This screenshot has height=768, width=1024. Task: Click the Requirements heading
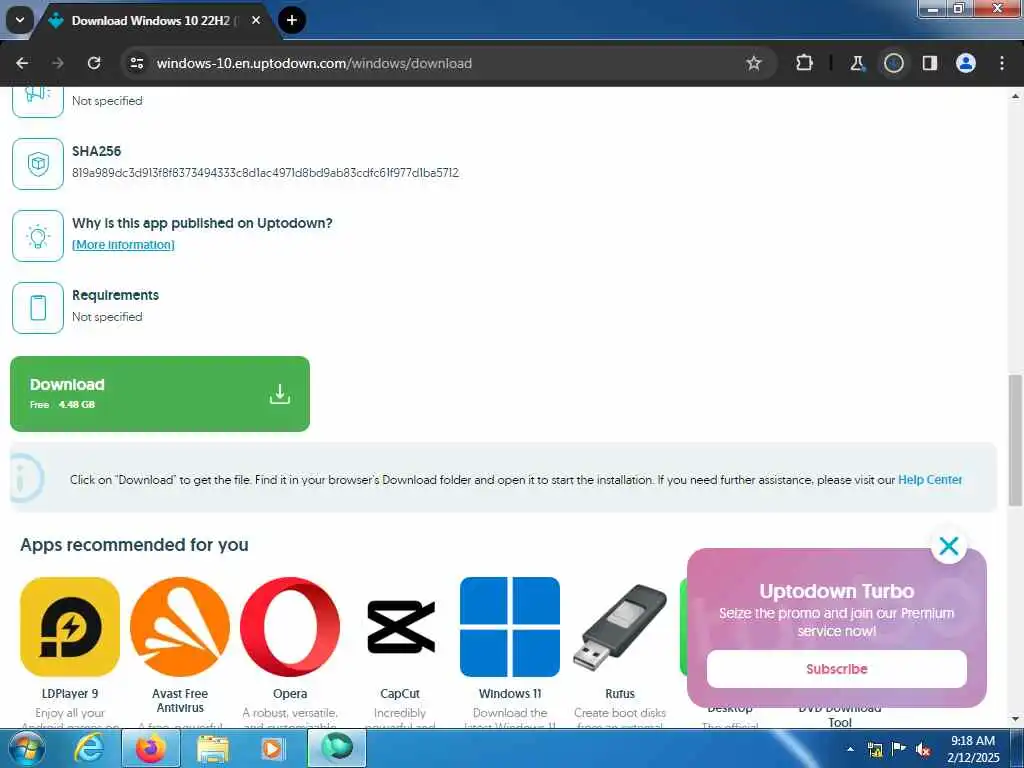[116, 295]
